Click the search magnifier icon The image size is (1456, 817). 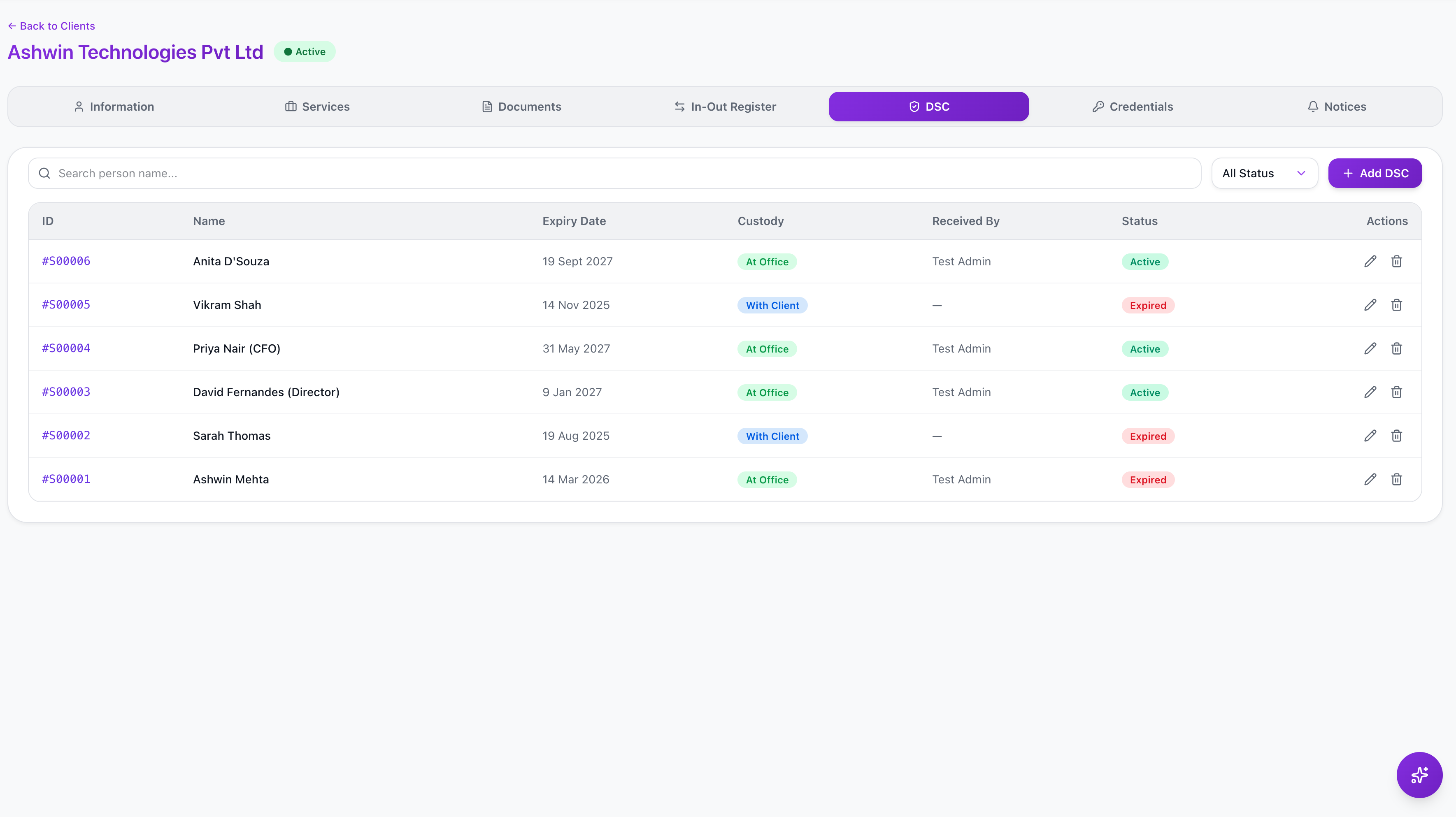pos(45,174)
